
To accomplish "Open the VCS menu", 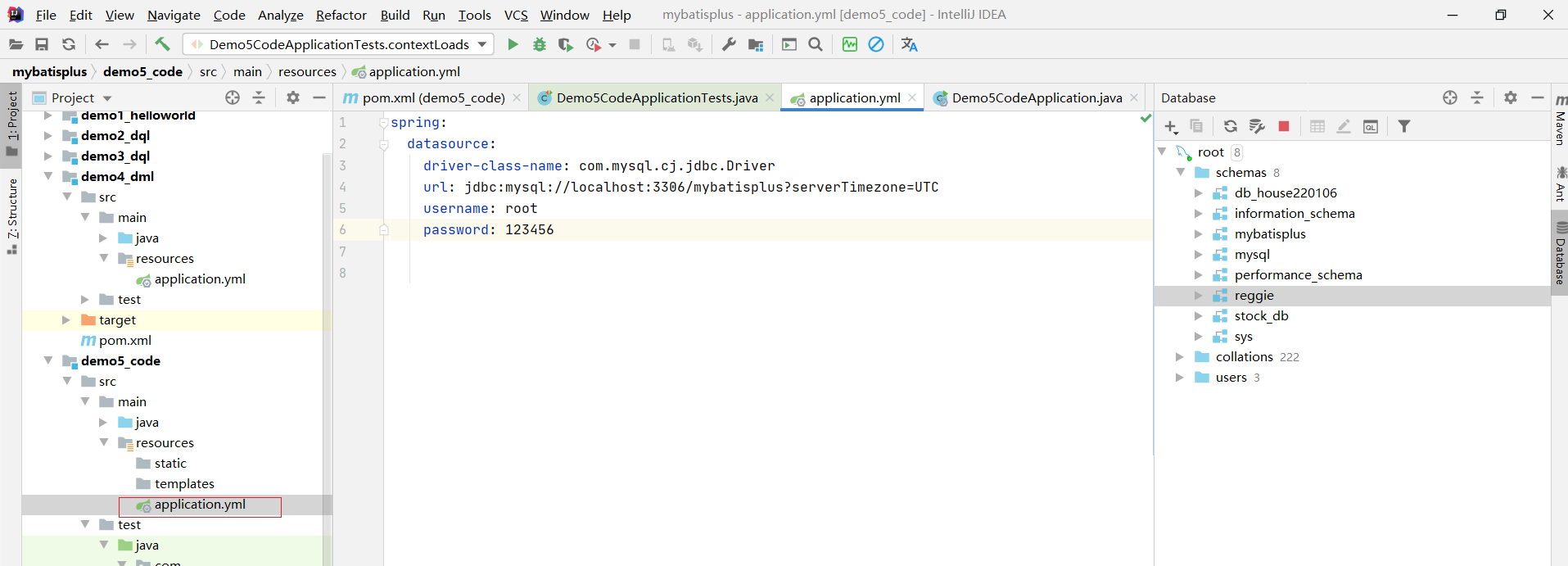I will click(x=516, y=15).
